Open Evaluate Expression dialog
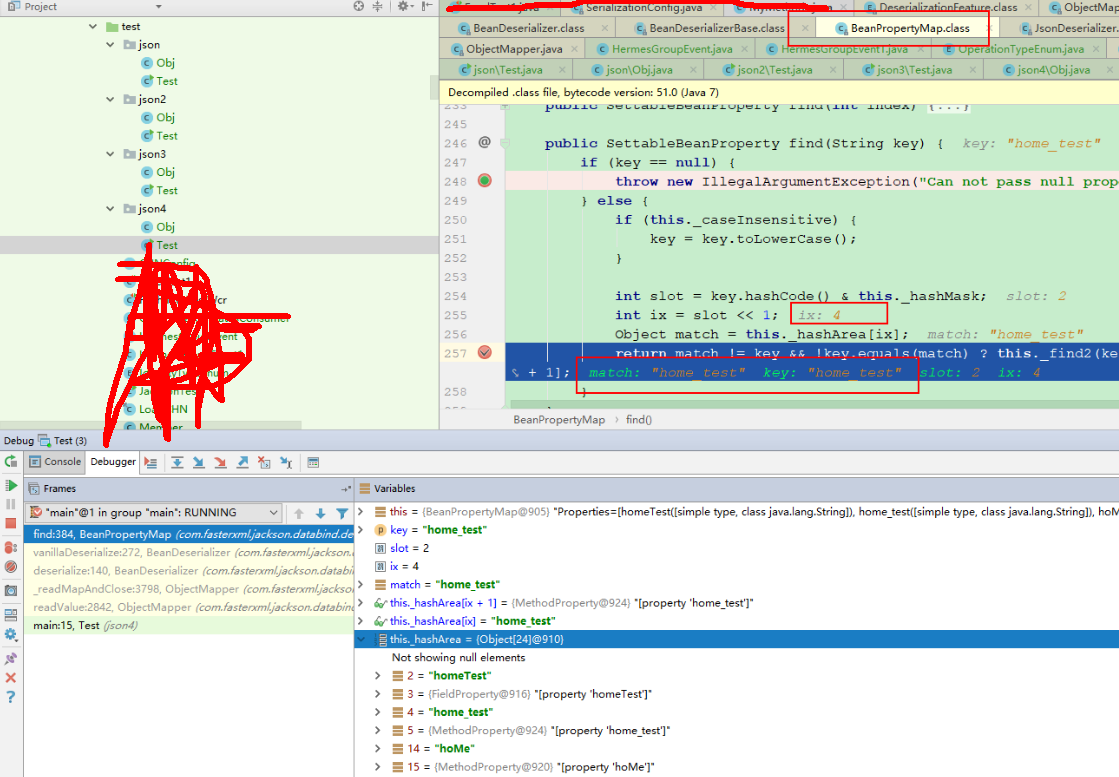Screen dimensions: 1119x777 point(313,462)
